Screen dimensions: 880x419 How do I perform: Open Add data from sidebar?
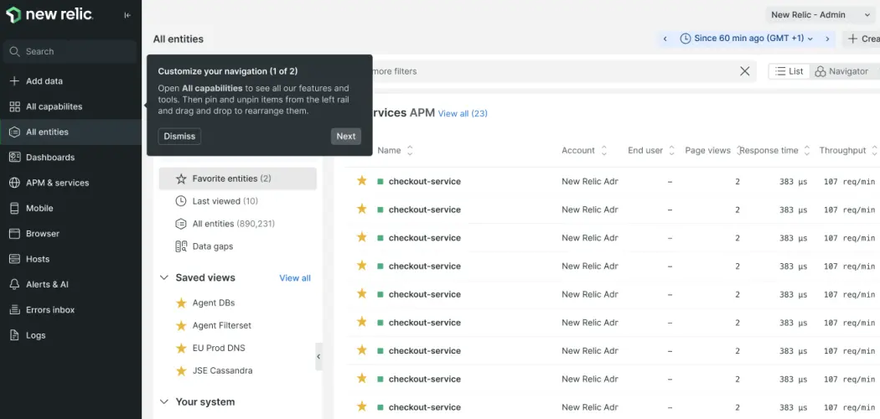coord(44,81)
